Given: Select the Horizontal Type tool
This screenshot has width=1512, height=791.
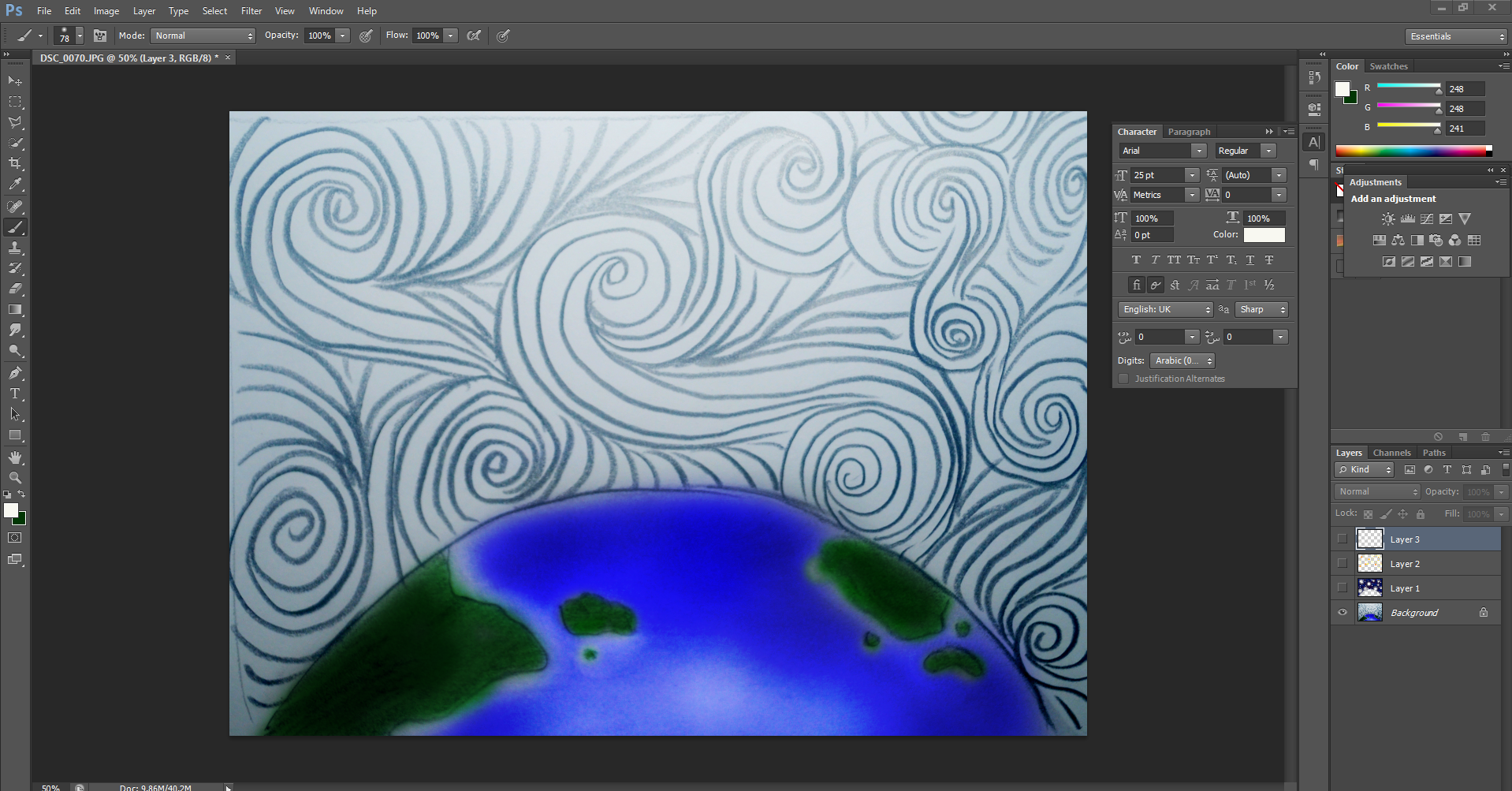Looking at the screenshot, I should pyautogui.click(x=15, y=394).
